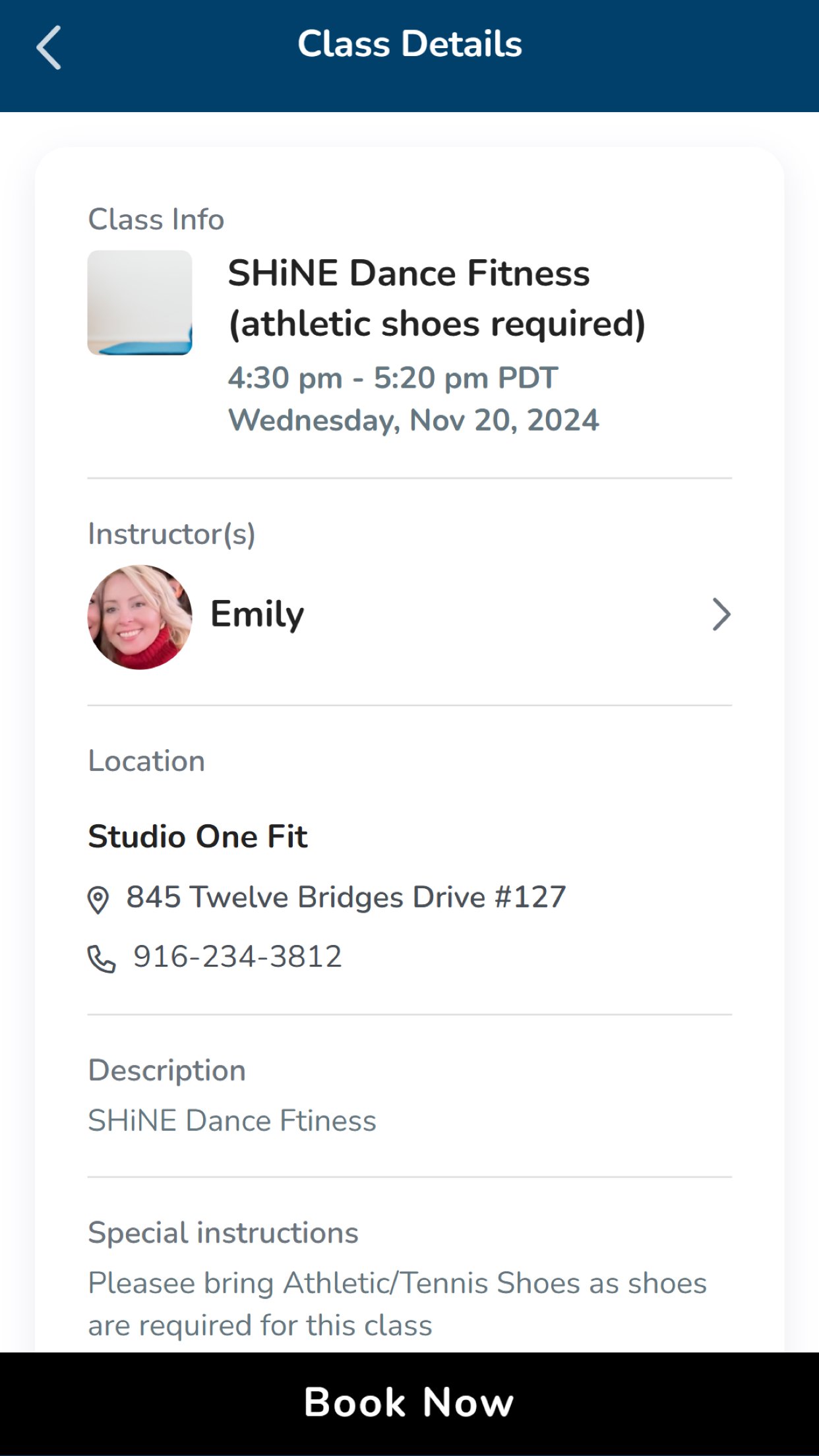The image size is (819, 1456).
Task: Tap the SHiNE Dance Fitness class title
Action: click(436, 298)
